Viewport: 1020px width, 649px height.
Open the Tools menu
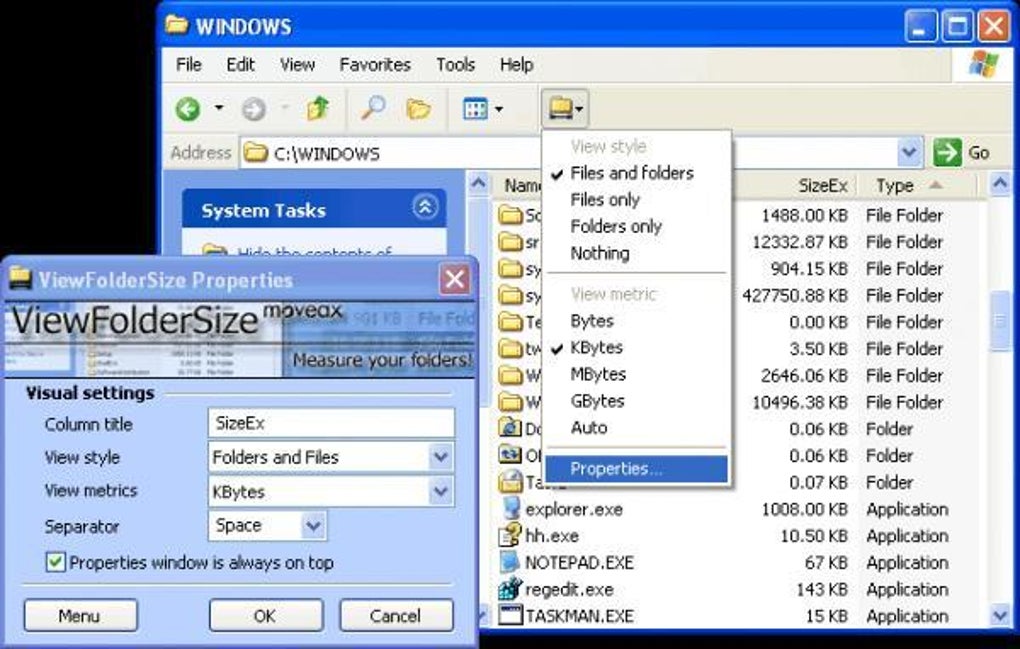455,64
